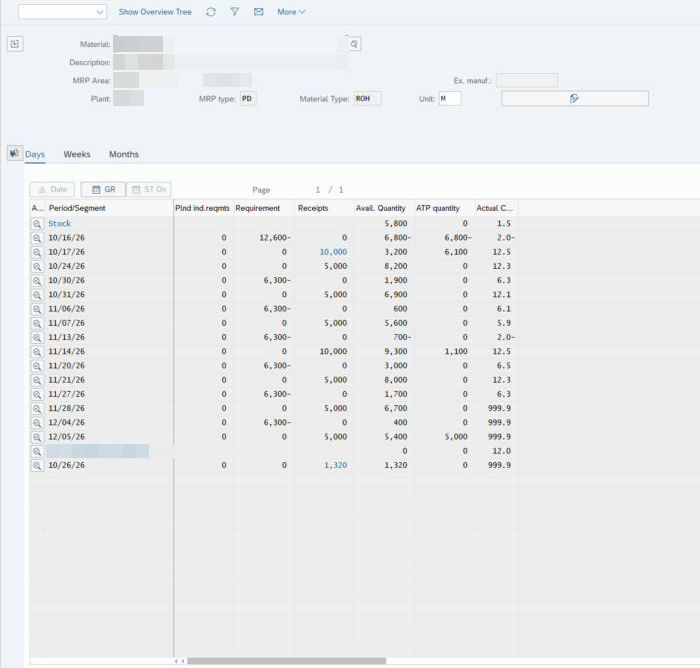Screen dimensions: 700x668
Task: Click the refresh icon in the toolbar
Action: coord(211,12)
